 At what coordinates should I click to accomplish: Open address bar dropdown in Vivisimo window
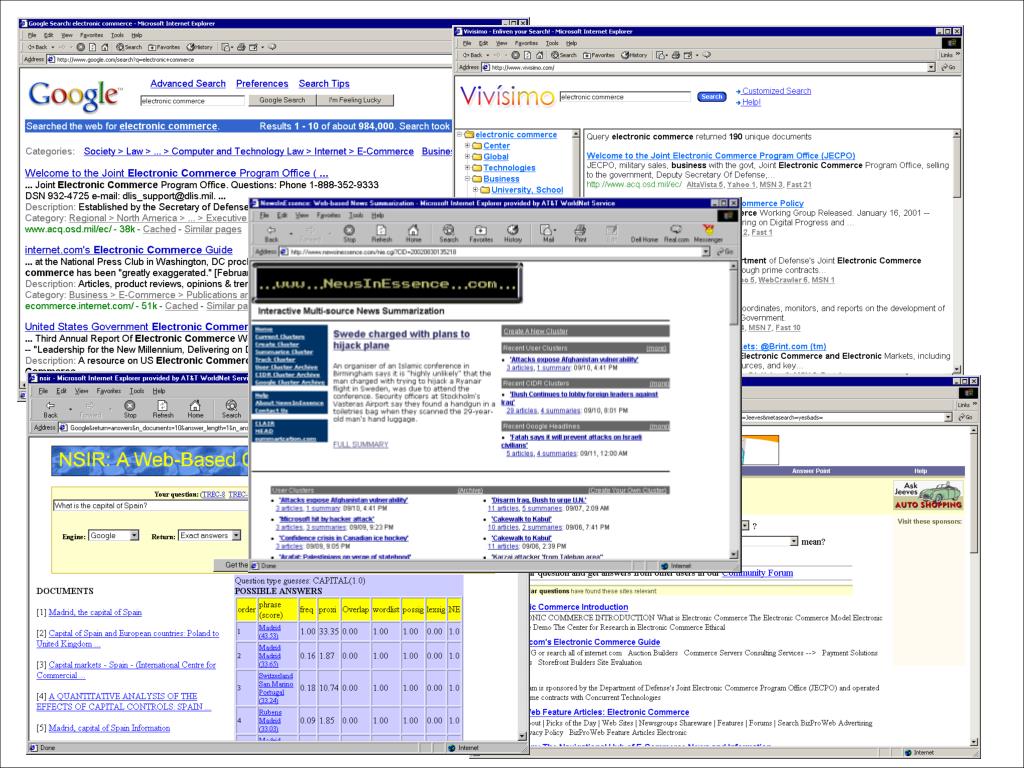931,67
